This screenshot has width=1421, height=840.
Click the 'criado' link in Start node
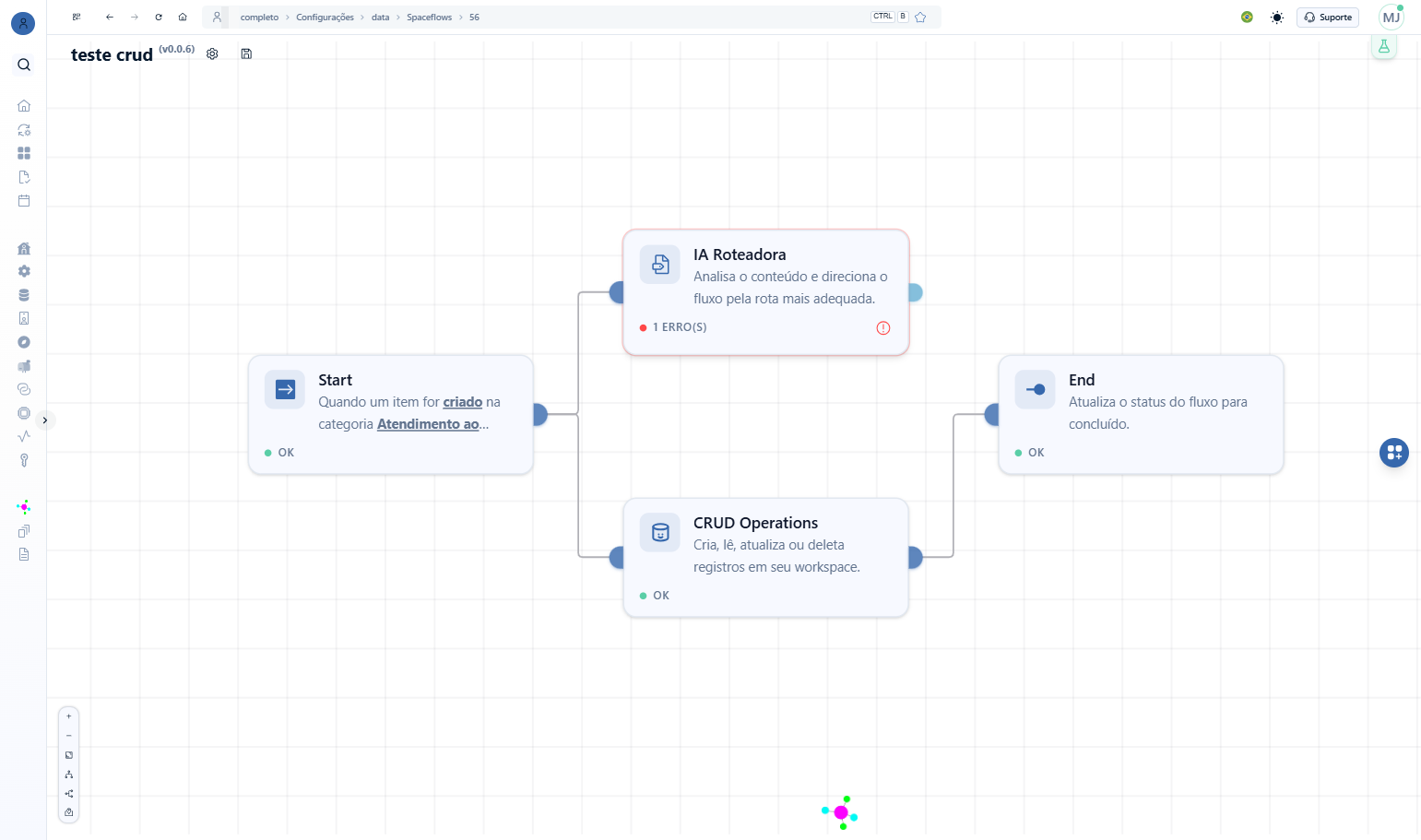(463, 402)
